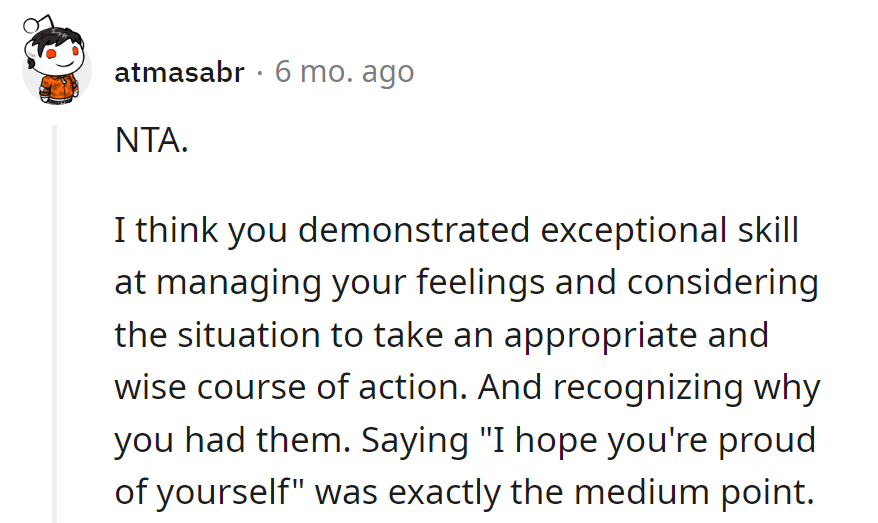
Task: Click the word "proud" in the quoted phrase
Action: tap(769, 439)
